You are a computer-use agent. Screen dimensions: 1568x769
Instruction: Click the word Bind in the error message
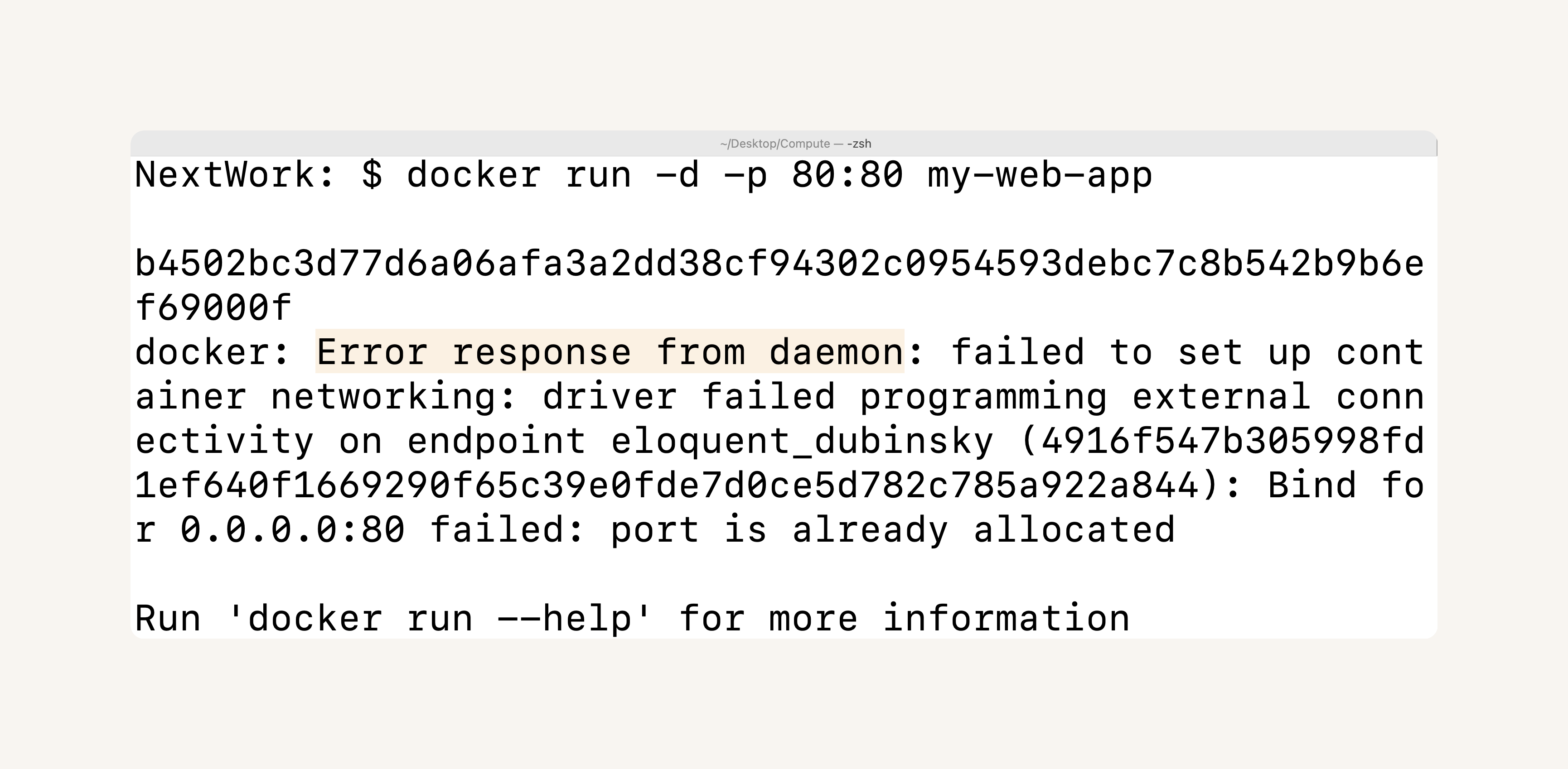[x=1312, y=485]
